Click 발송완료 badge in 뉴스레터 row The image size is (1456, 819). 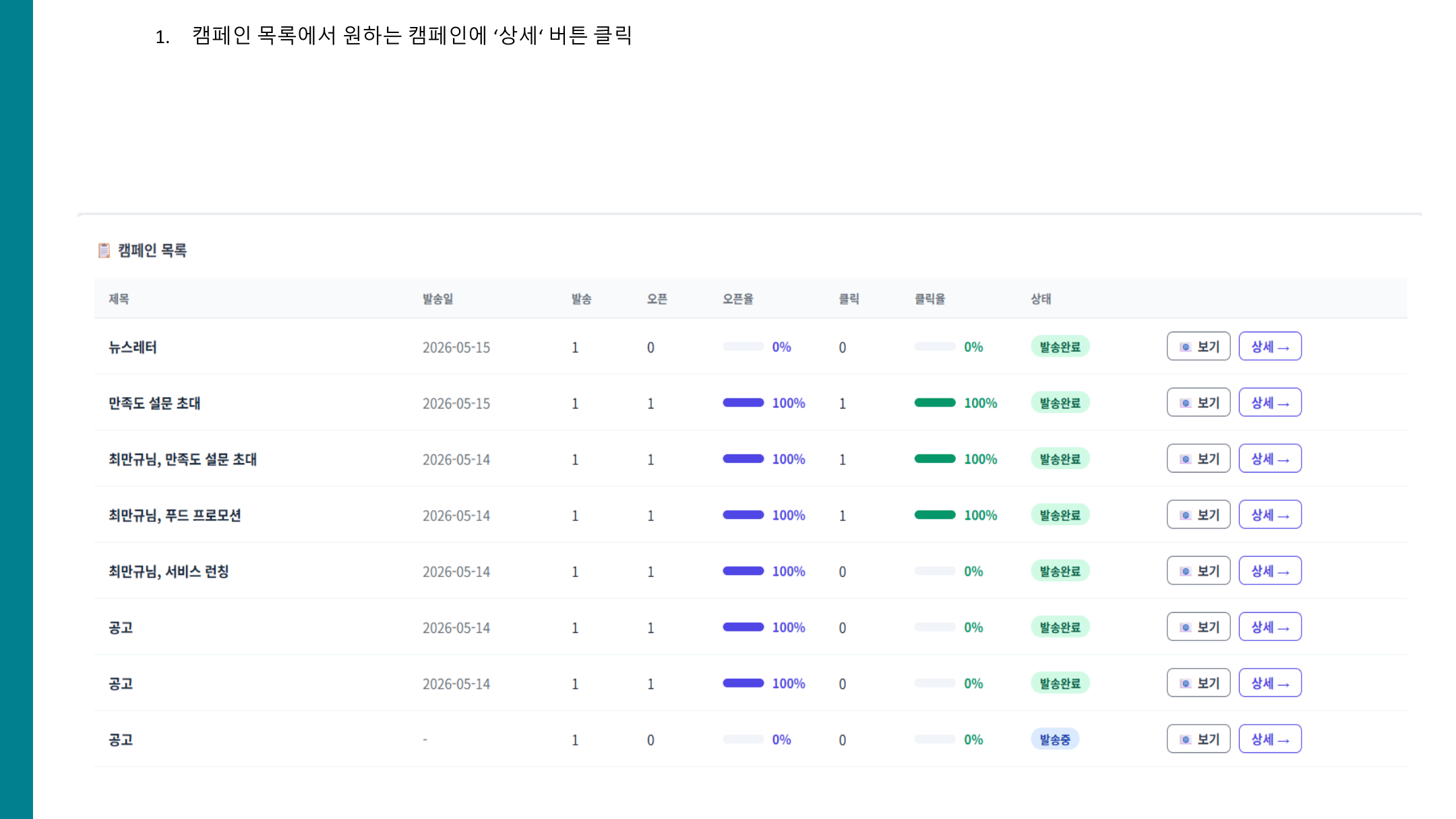coord(1060,346)
